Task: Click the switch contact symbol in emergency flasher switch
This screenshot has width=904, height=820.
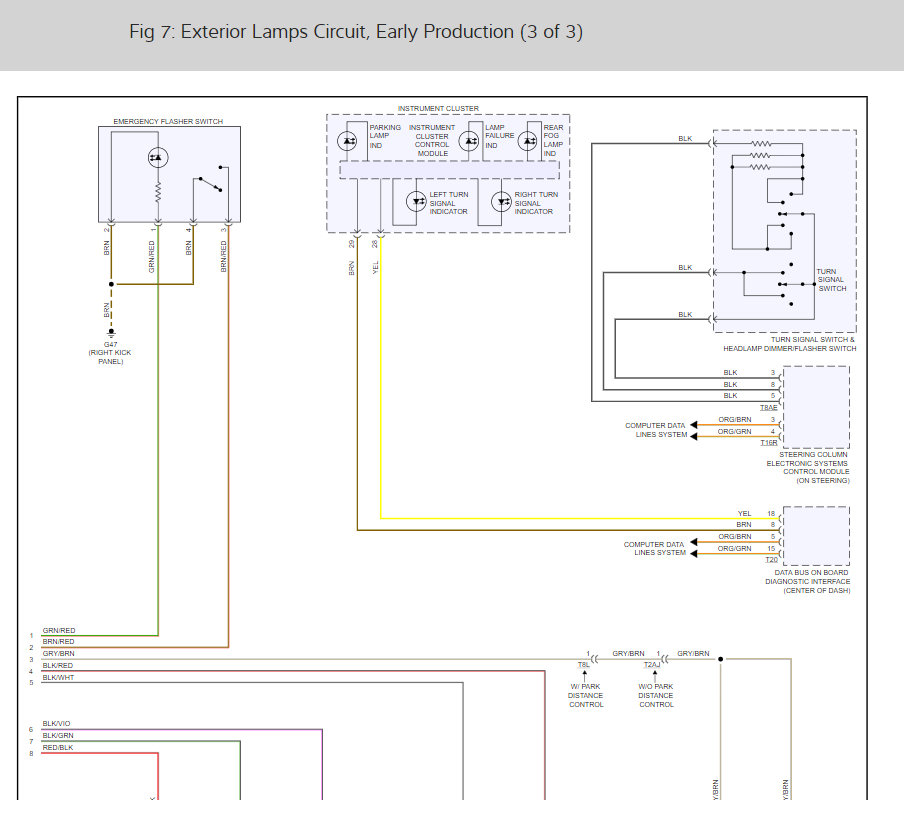Action: coord(210,179)
